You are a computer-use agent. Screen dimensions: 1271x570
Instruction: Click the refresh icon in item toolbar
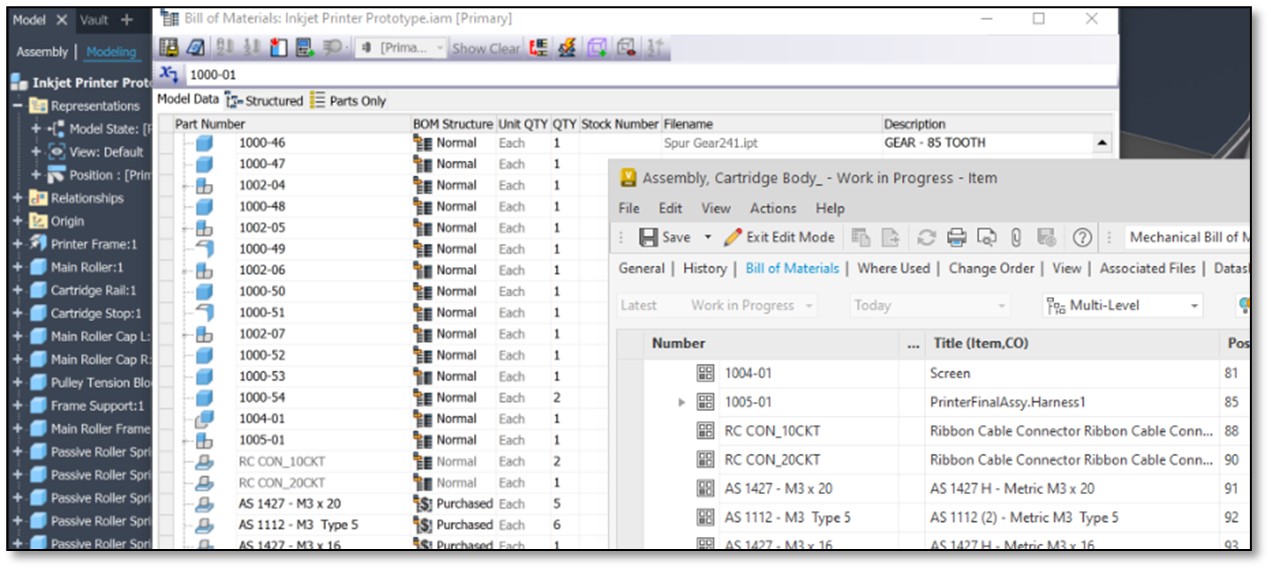tap(926, 237)
